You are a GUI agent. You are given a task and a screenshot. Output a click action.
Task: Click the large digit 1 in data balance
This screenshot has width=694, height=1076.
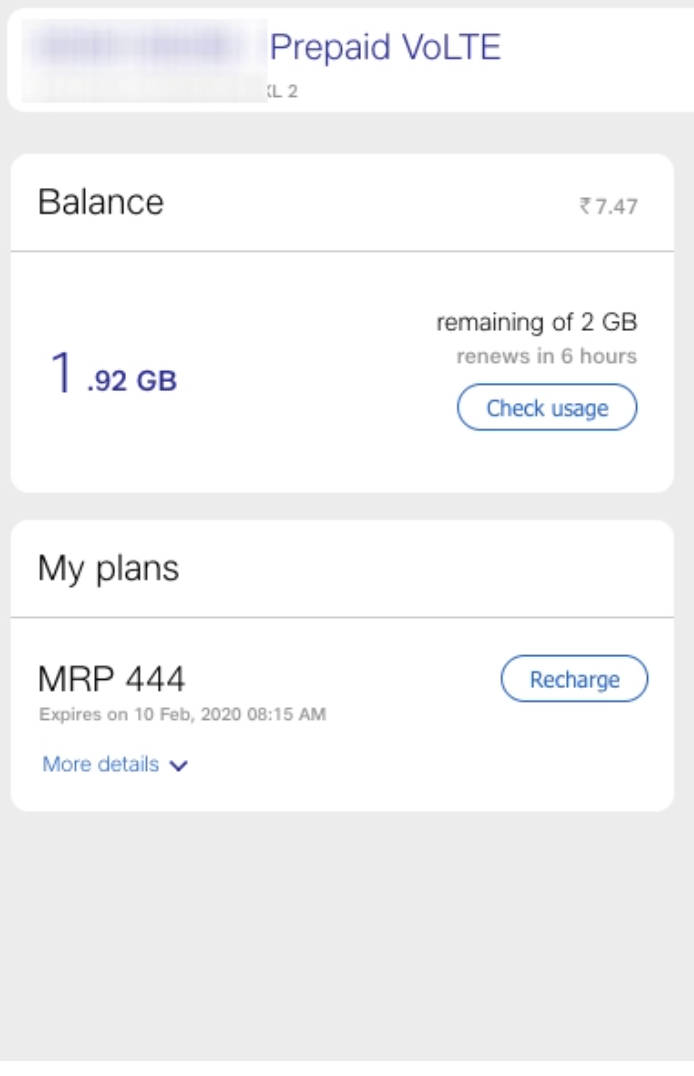(x=61, y=374)
